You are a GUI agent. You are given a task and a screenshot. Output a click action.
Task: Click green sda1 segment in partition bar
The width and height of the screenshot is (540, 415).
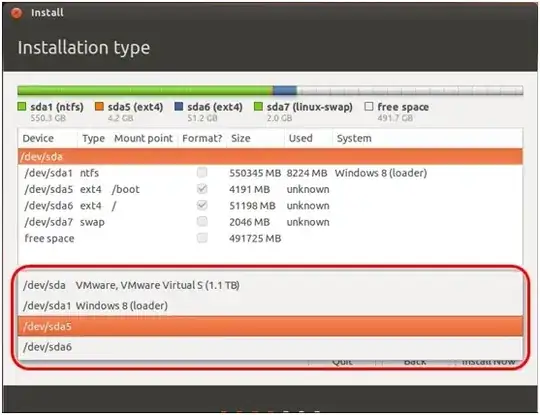[x=145, y=91]
